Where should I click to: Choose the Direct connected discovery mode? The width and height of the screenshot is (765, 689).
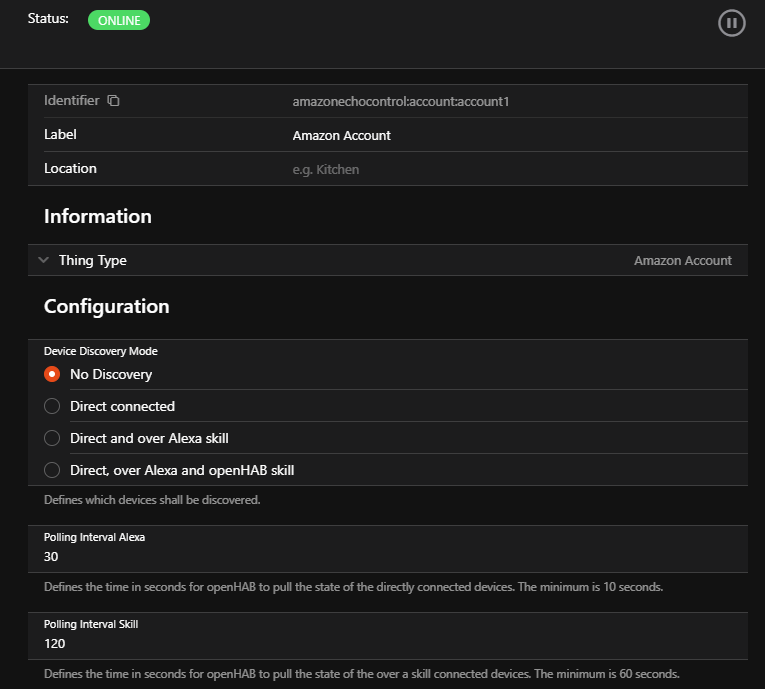53,406
